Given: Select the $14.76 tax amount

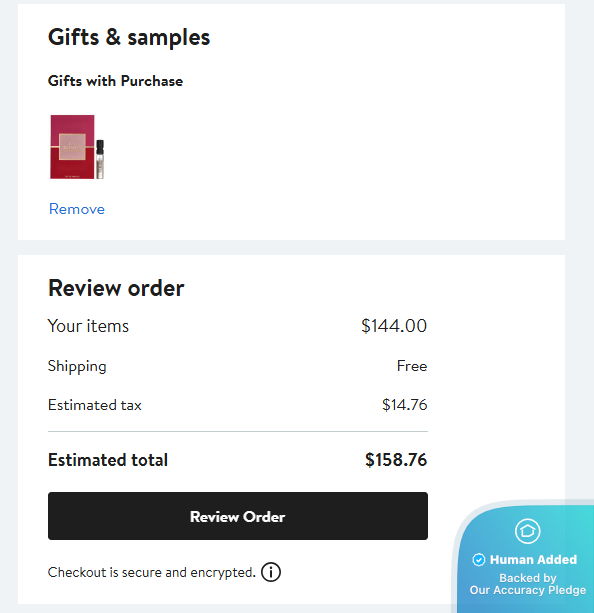Looking at the screenshot, I should point(404,405).
